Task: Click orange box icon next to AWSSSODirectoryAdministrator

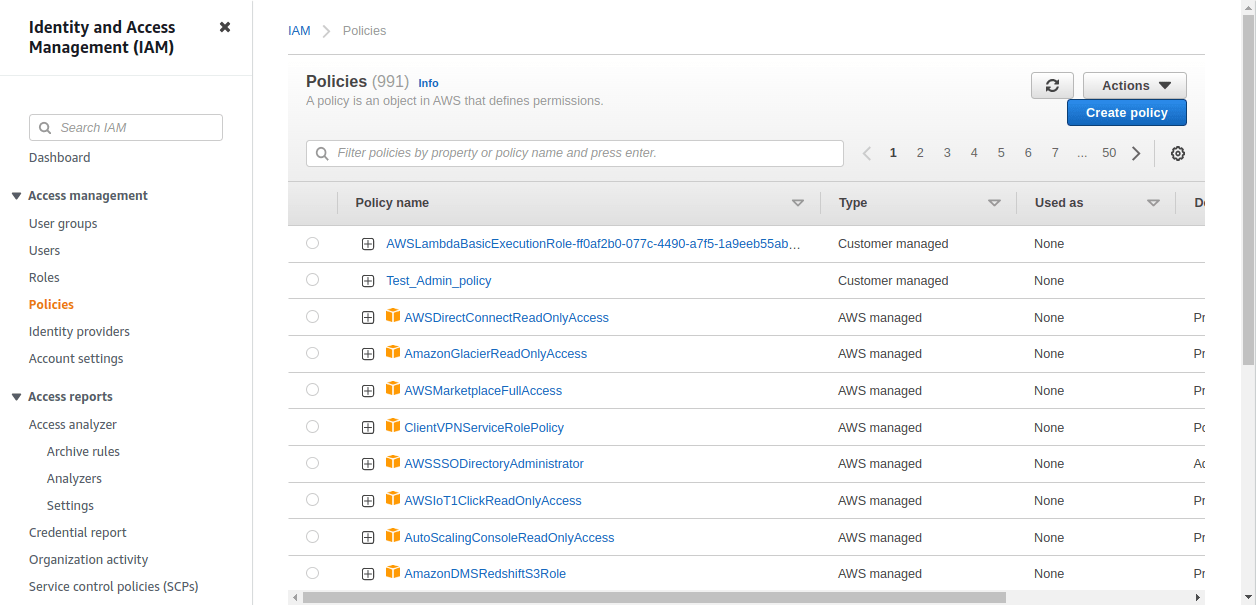Action: (393, 462)
